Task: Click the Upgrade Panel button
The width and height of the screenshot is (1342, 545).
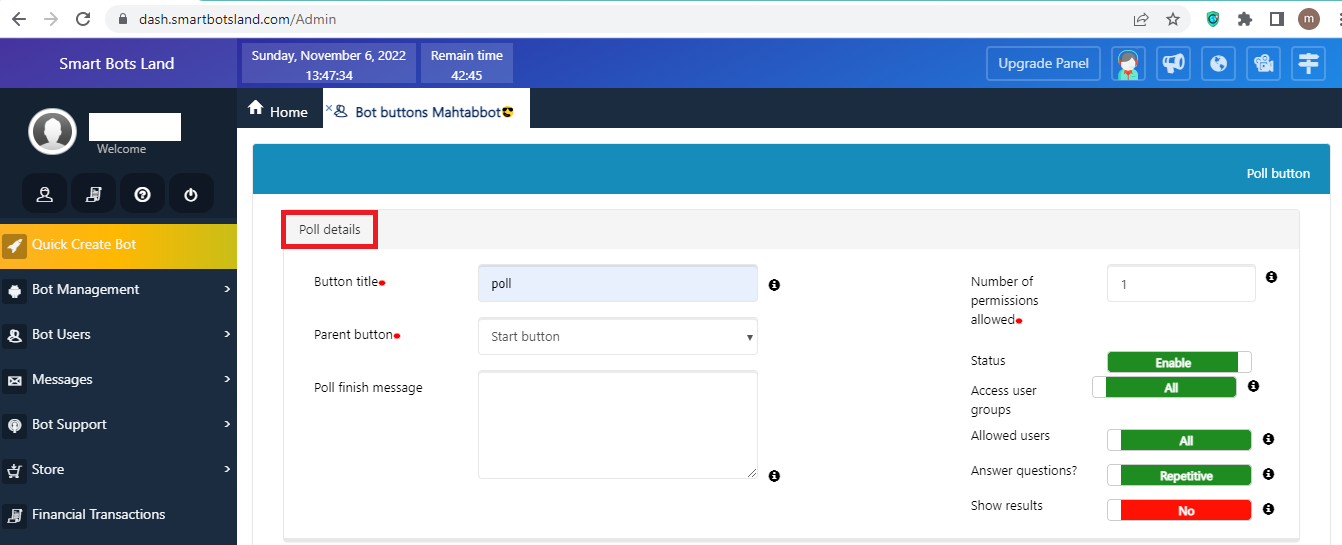Action: 1043,63
